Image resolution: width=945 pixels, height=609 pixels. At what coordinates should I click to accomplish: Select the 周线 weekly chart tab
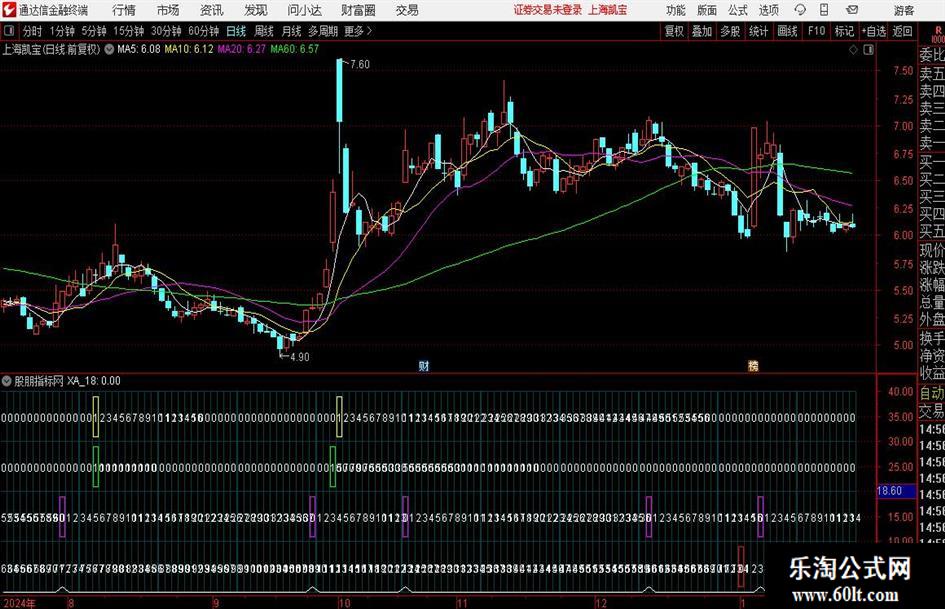click(264, 31)
